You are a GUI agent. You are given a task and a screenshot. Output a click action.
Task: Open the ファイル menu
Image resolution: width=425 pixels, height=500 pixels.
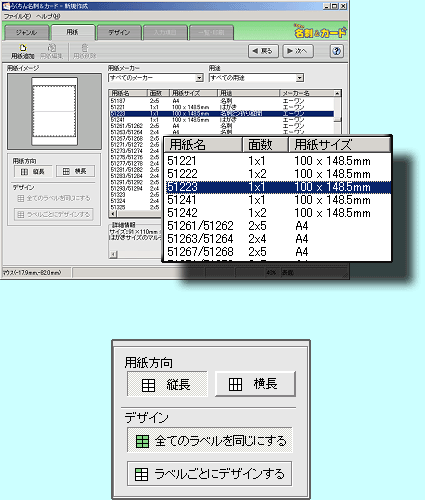[17, 16]
